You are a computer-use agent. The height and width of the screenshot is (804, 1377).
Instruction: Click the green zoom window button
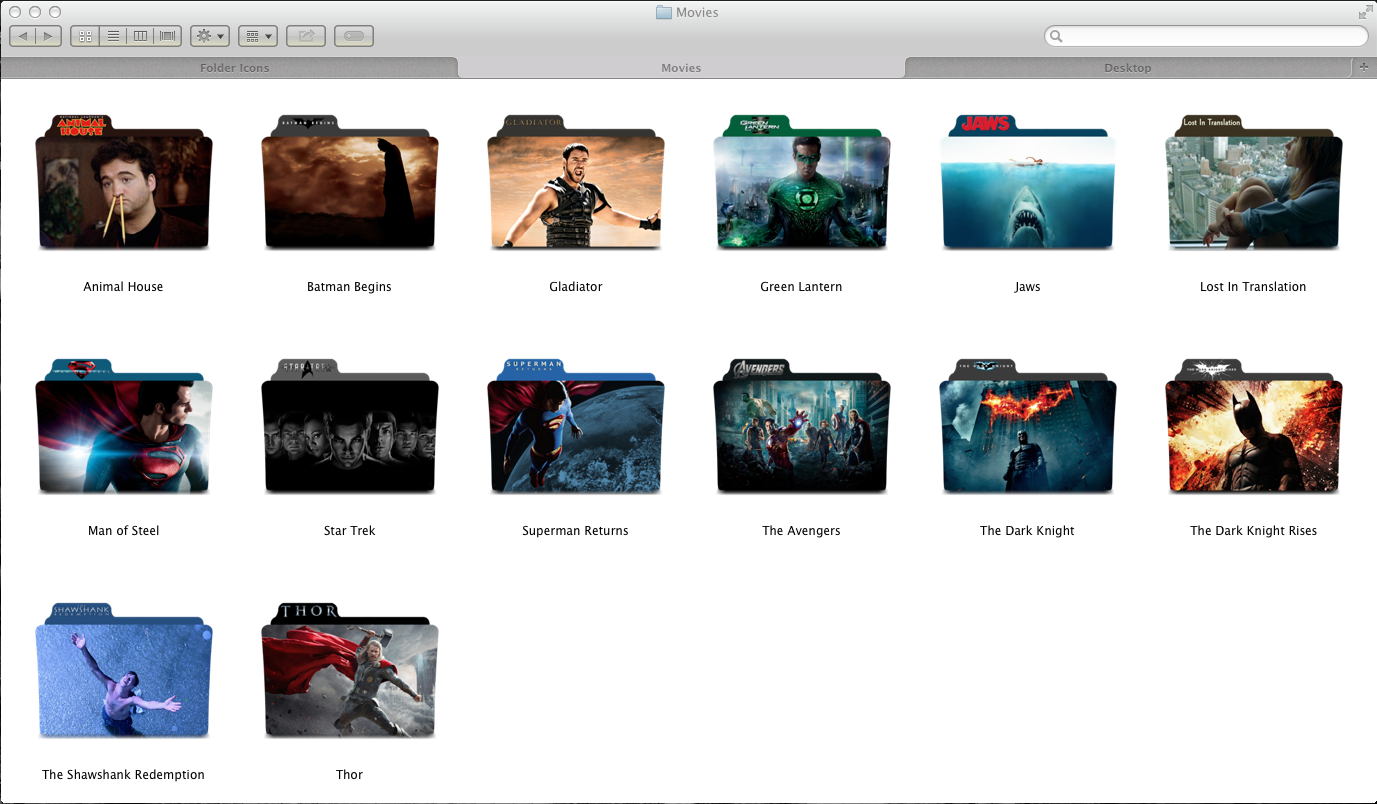click(x=55, y=12)
